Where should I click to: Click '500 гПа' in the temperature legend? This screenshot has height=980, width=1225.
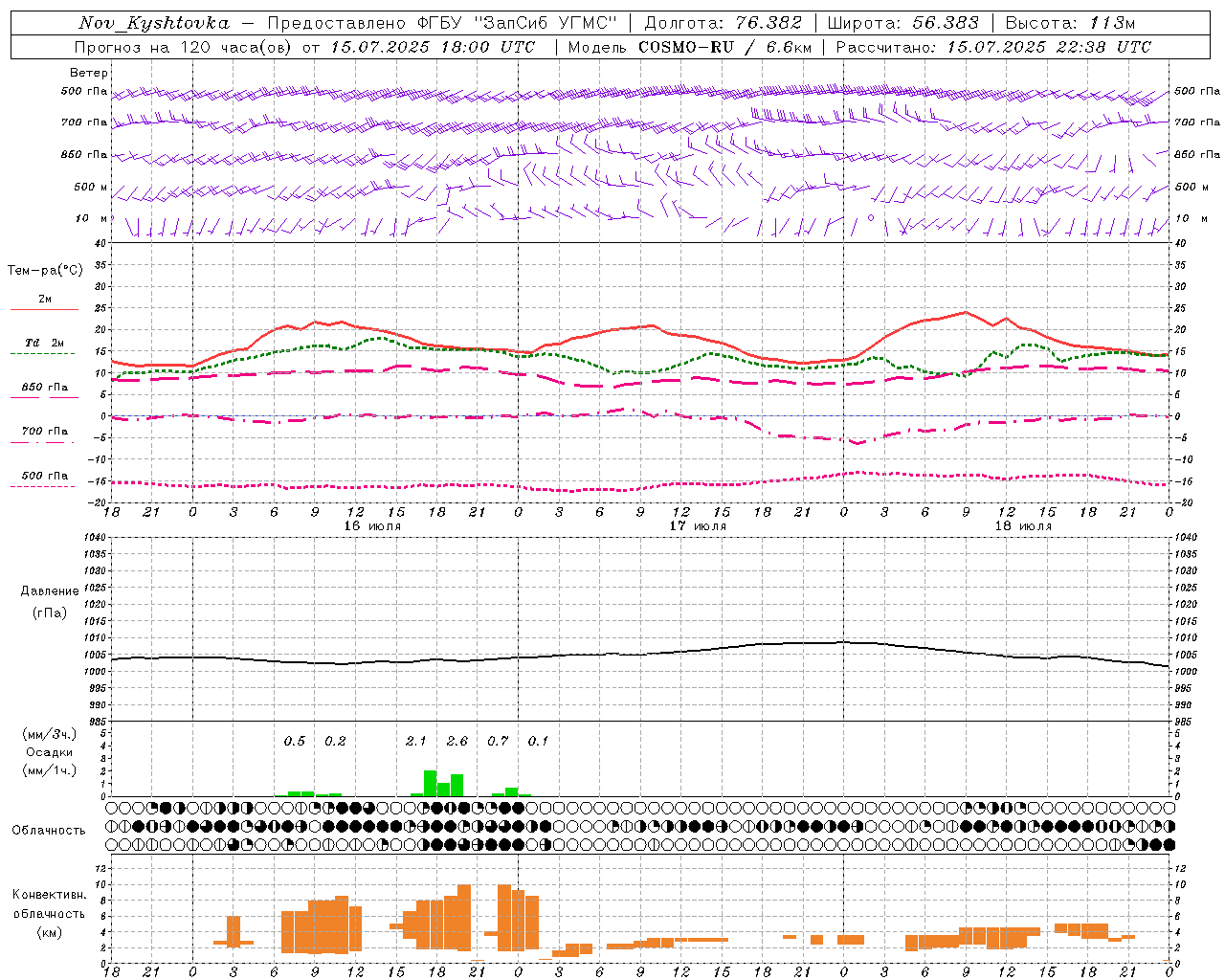[x=45, y=476]
